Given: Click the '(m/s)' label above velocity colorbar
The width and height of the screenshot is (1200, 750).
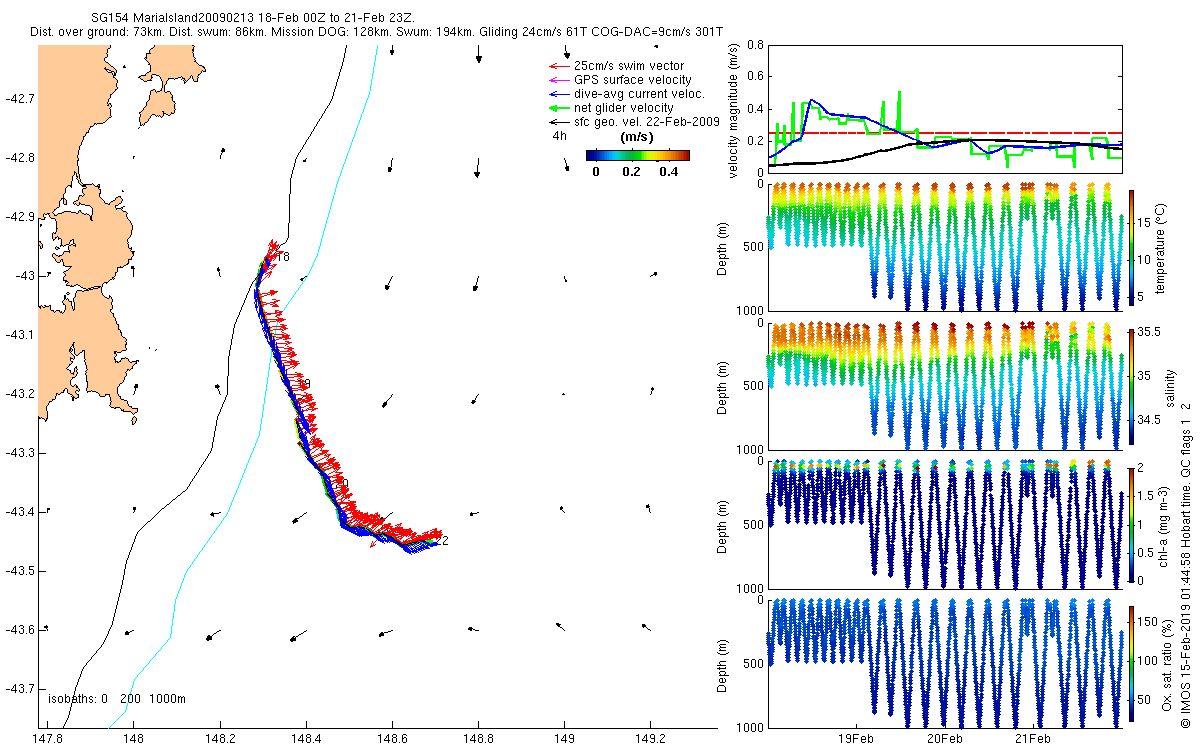Looking at the screenshot, I should (637, 136).
